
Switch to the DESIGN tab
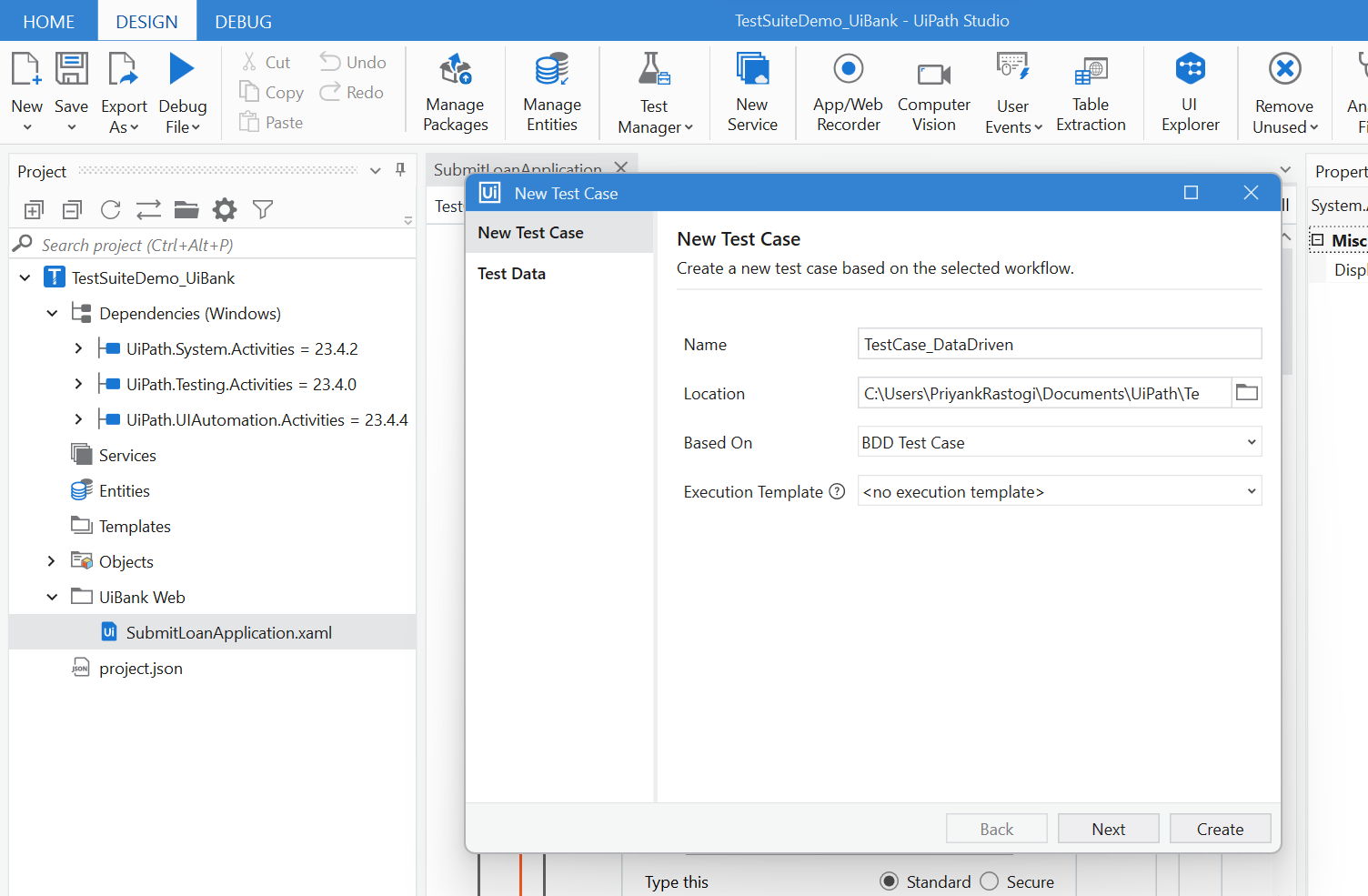[146, 21]
